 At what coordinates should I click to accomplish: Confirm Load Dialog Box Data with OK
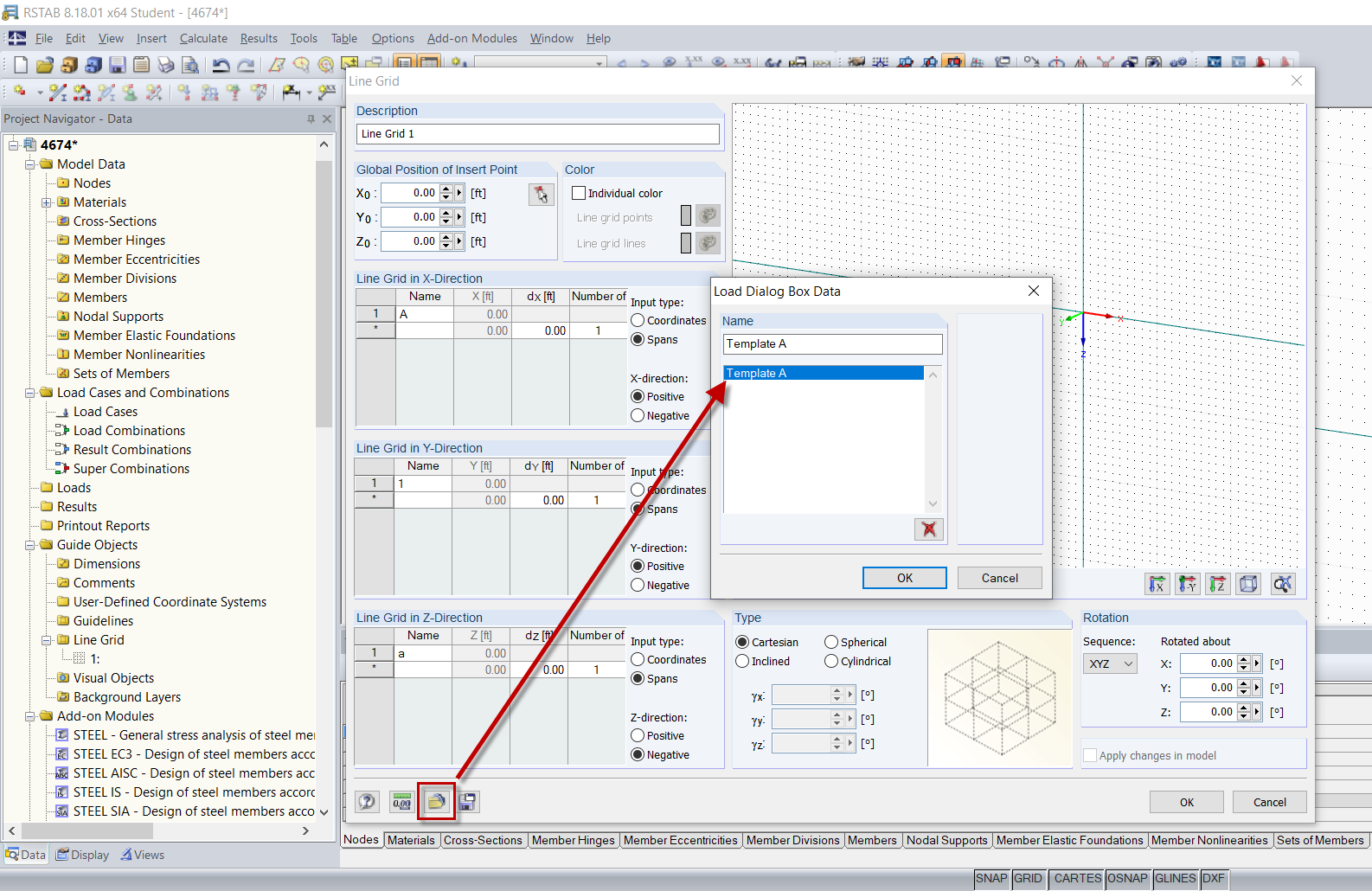click(x=905, y=578)
